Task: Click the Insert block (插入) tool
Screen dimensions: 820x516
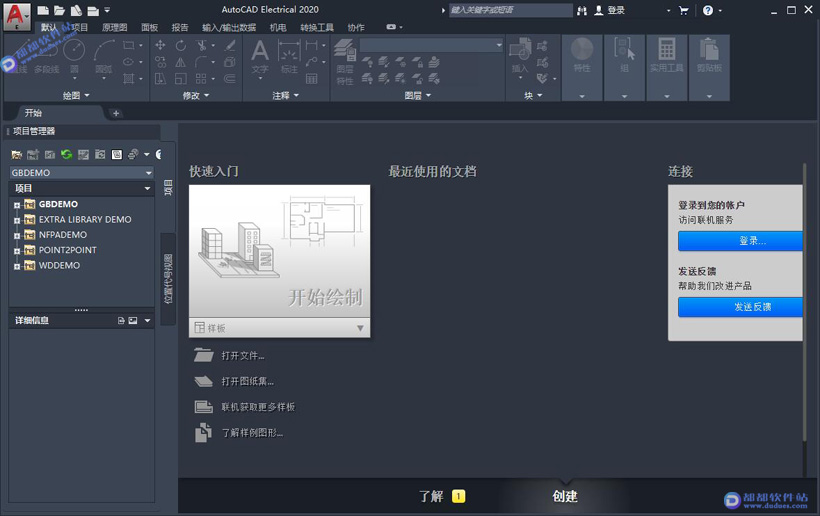Action: 520,56
